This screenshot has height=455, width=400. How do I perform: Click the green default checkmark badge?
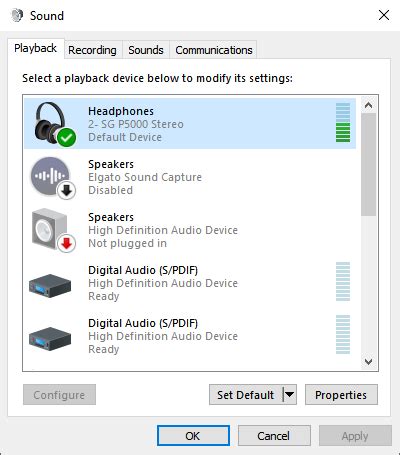(x=66, y=137)
